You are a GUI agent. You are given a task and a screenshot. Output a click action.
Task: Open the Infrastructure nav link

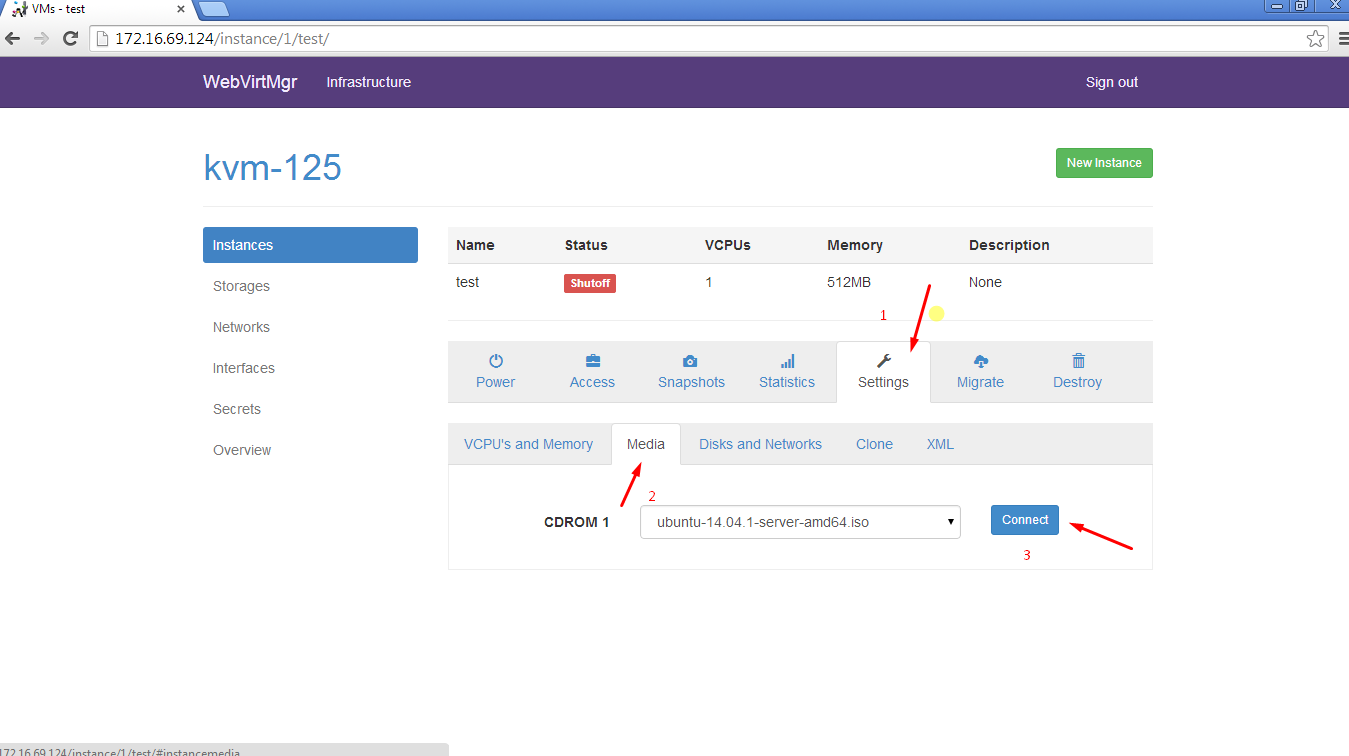(368, 82)
